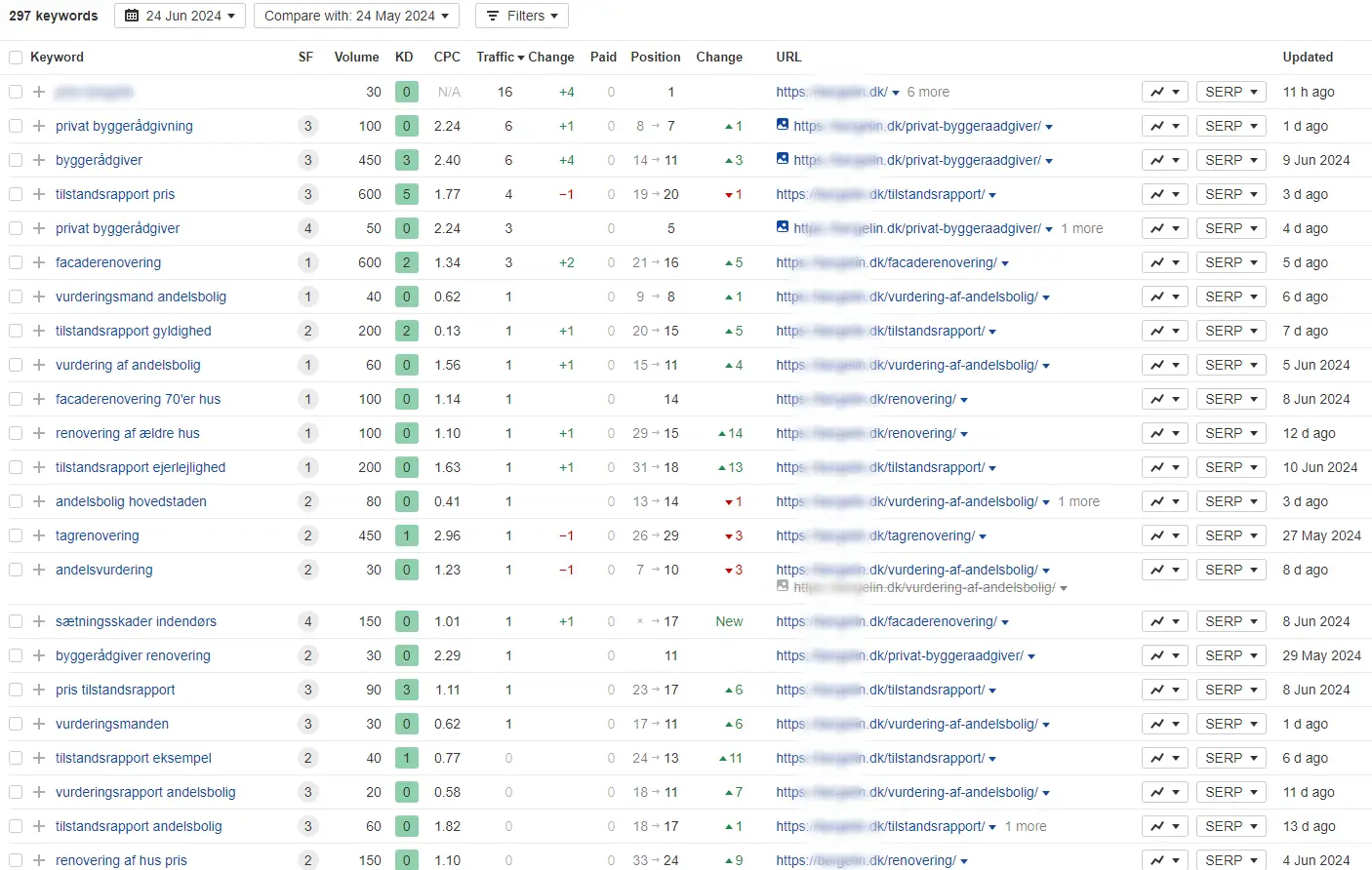
Task: Select checkbox for facaderenovering
Action: 16,262
